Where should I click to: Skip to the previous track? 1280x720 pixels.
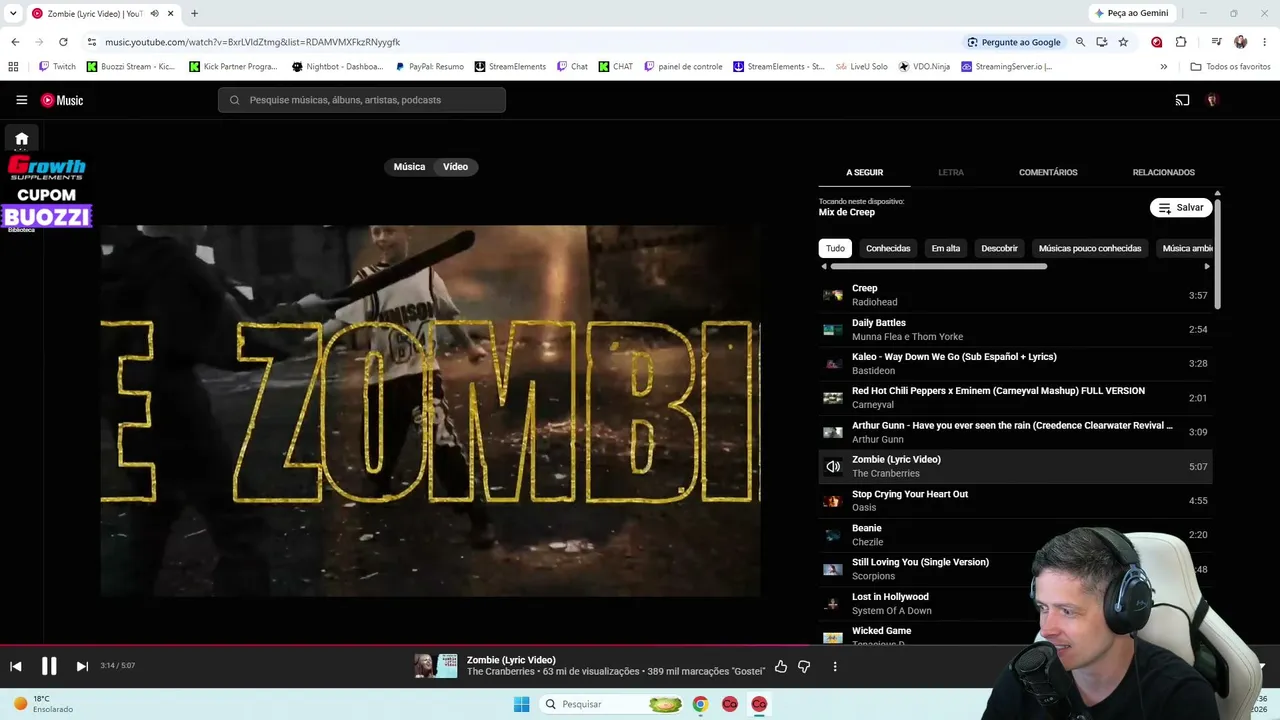[16, 666]
